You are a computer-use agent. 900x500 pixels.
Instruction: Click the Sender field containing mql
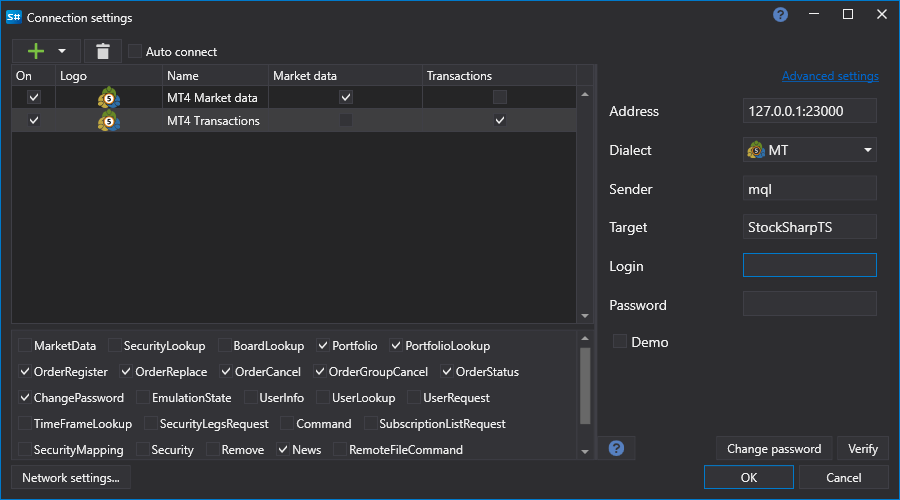(809, 189)
